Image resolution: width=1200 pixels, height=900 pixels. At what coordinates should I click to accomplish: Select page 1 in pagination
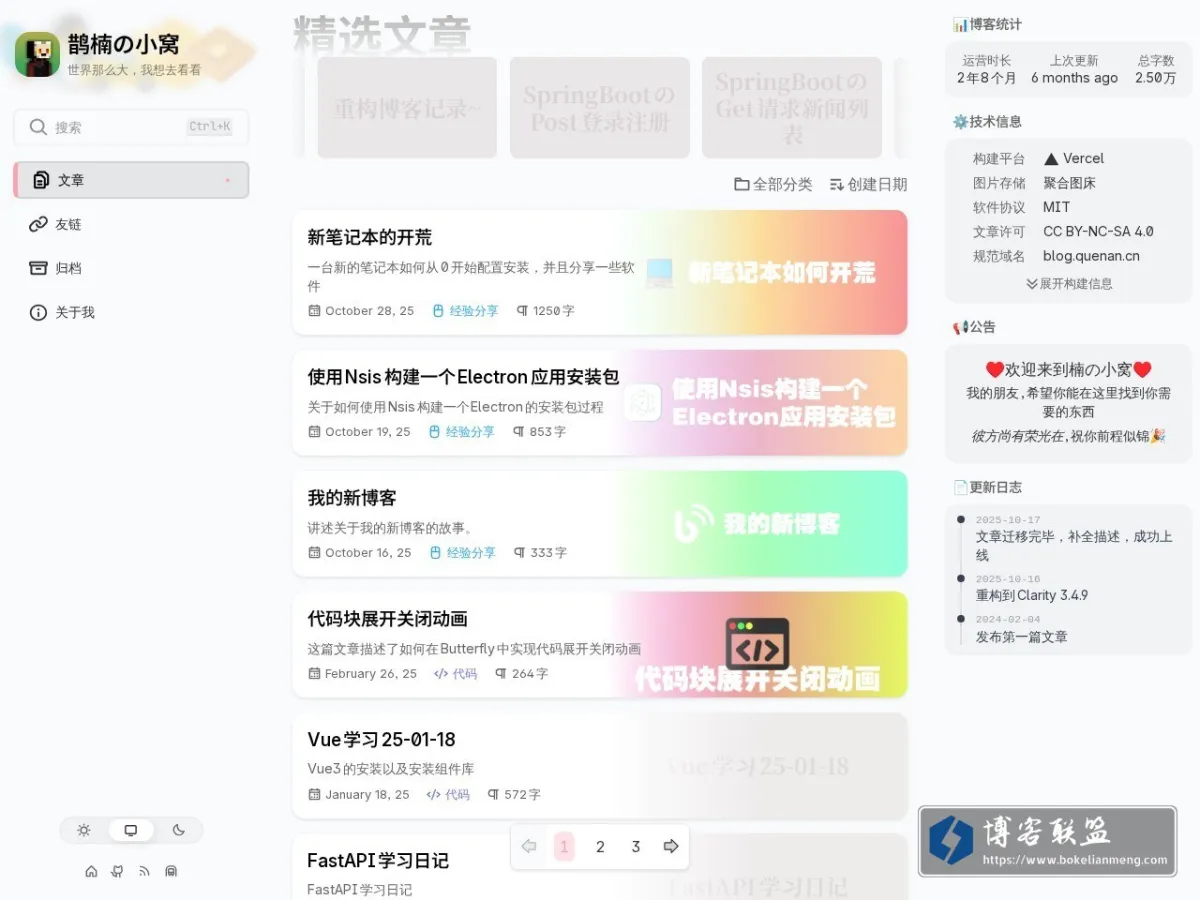(564, 847)
